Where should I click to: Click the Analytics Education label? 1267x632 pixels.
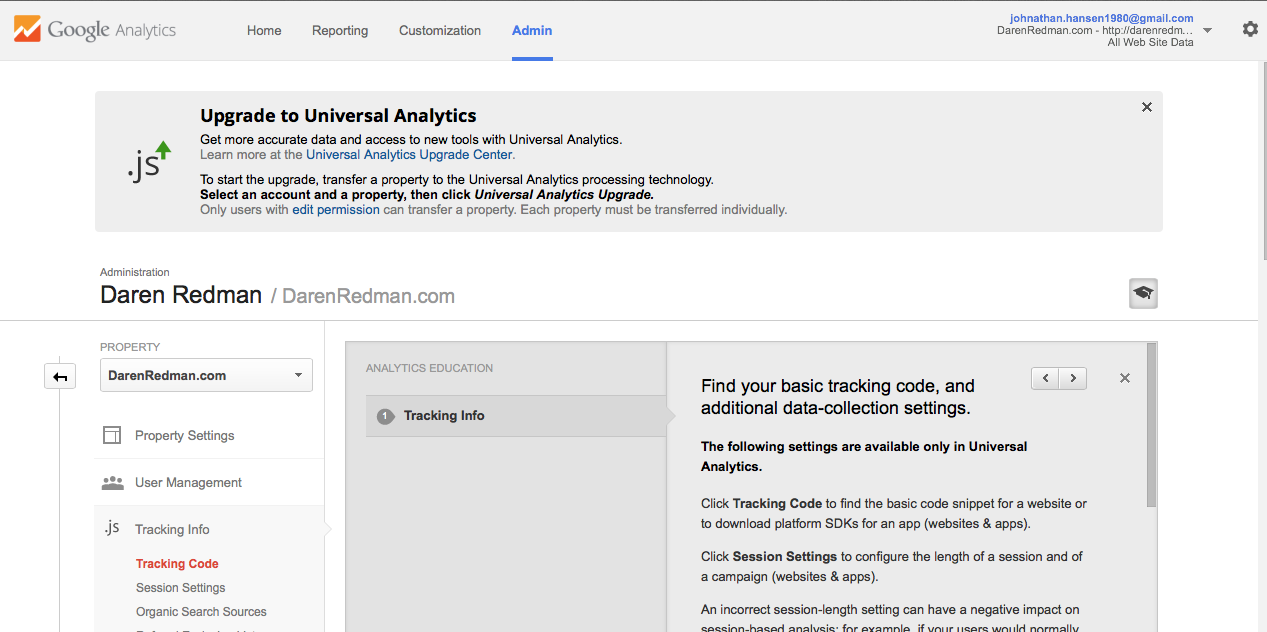pos(429,368)
